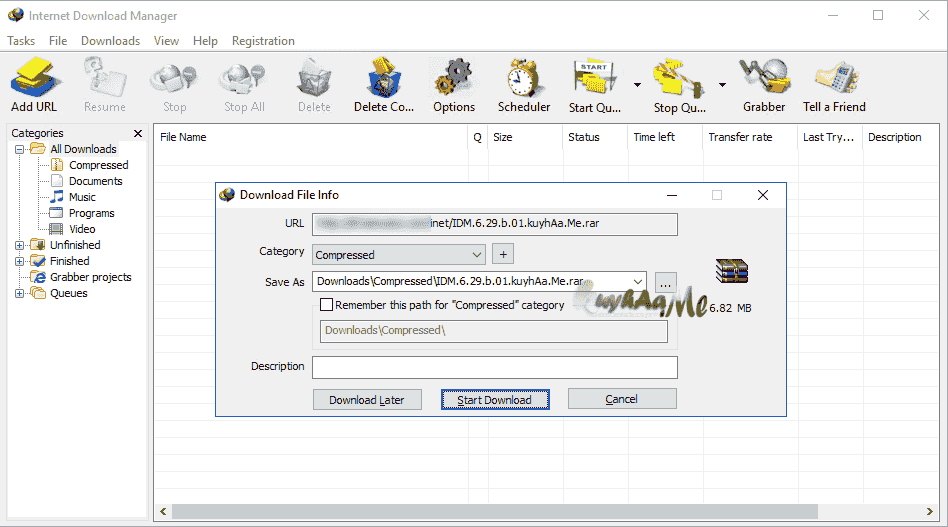This screenshot has height=527, width=948.
Task: Click the Description input field
Action: point(495,367)
